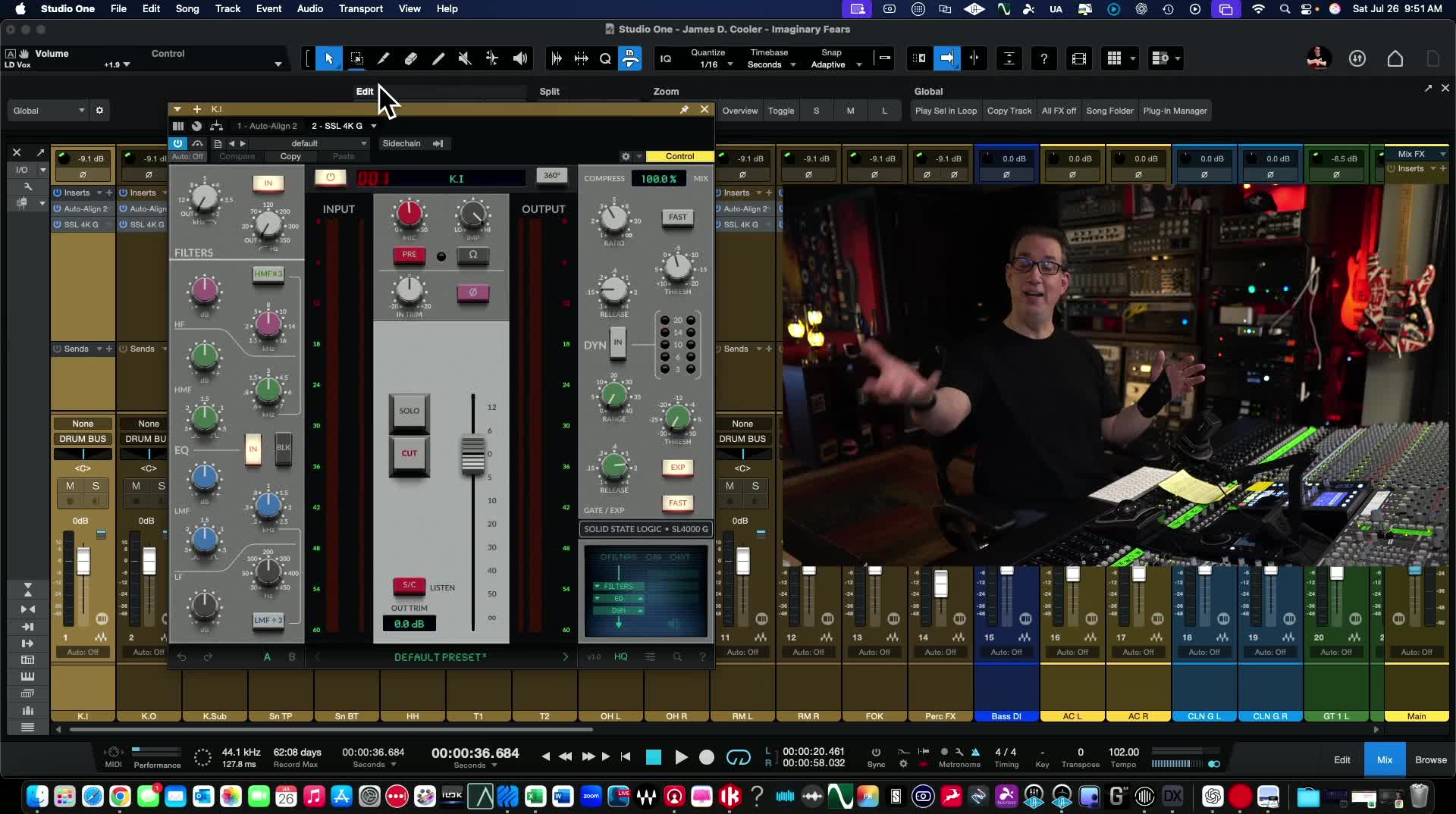Click the Record button in transport
1456x814 pixels.
pyautogui.click(x=707, y=757)
